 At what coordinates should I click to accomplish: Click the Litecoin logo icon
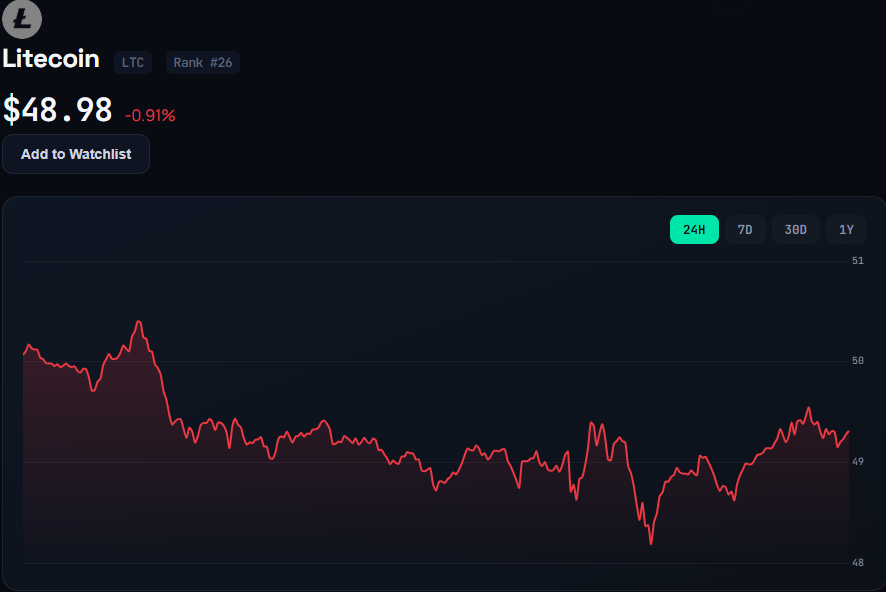[x=21, y=19]
